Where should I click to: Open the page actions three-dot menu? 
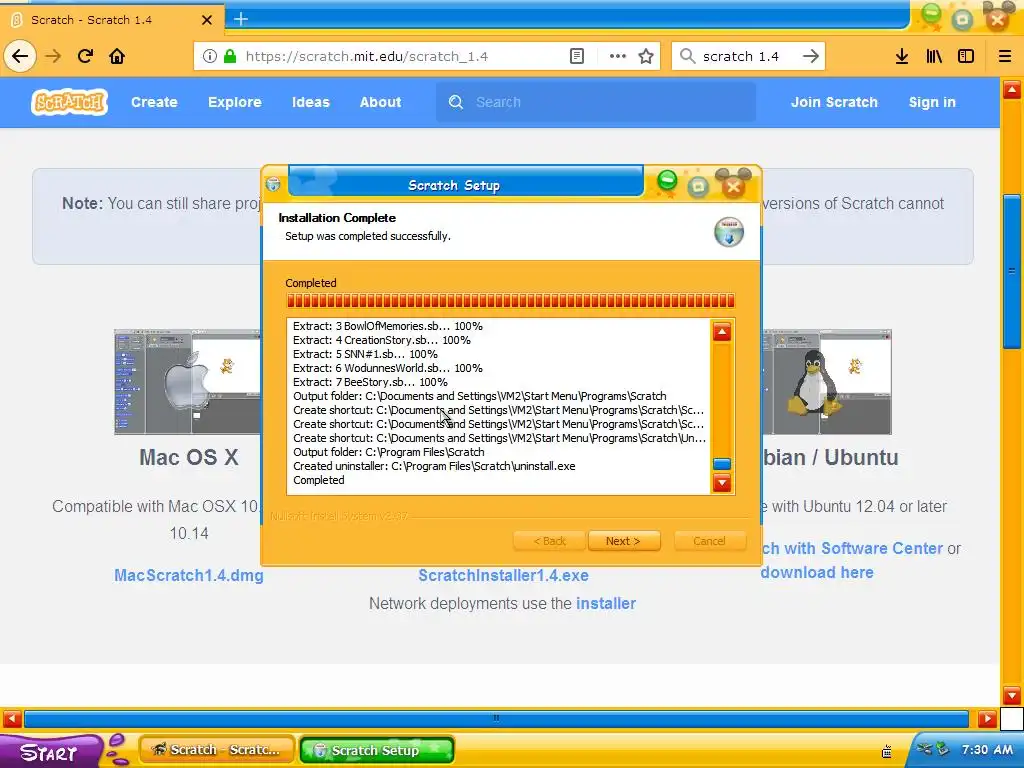[617, 56]
